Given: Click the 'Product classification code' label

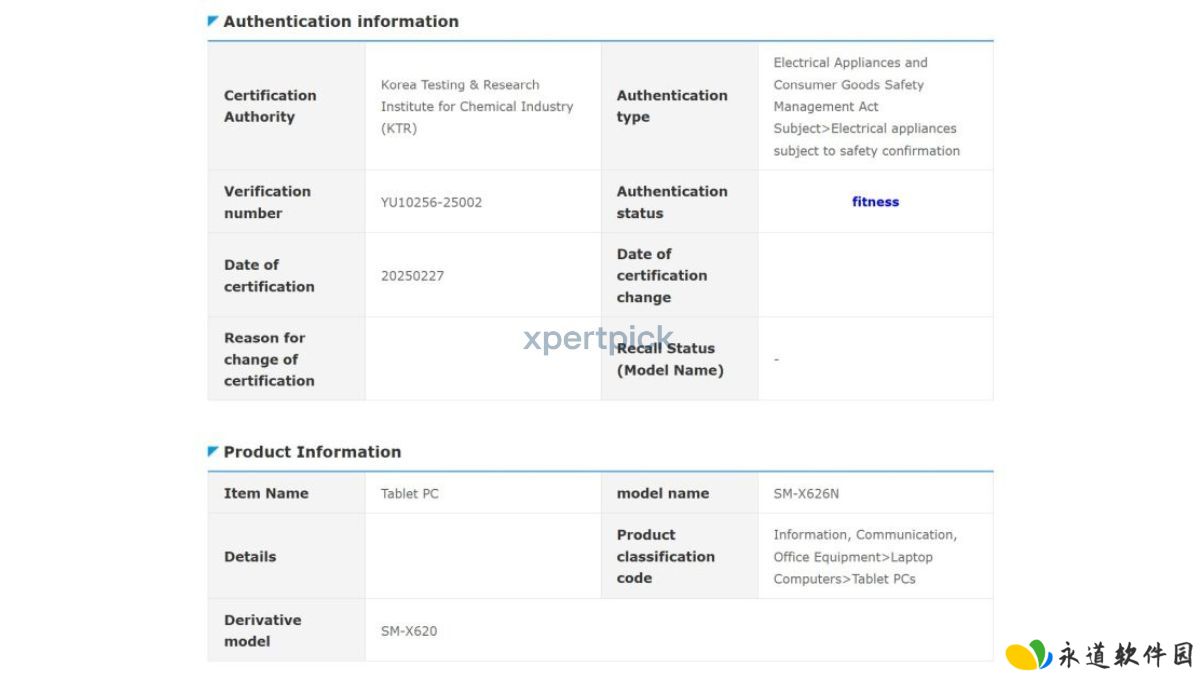Looking at the screenshot, I should point(666,556).
